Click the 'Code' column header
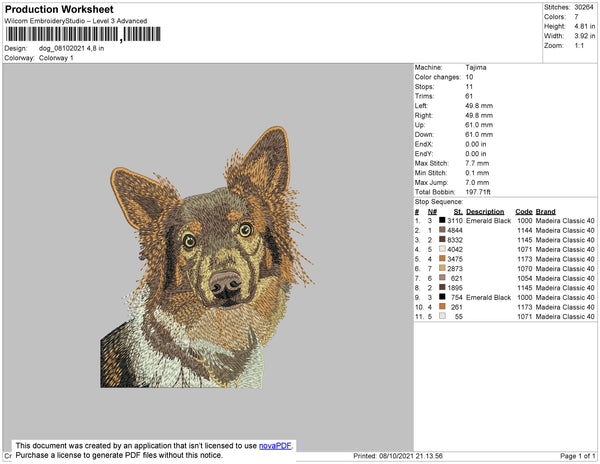 [x=524, y=212]
